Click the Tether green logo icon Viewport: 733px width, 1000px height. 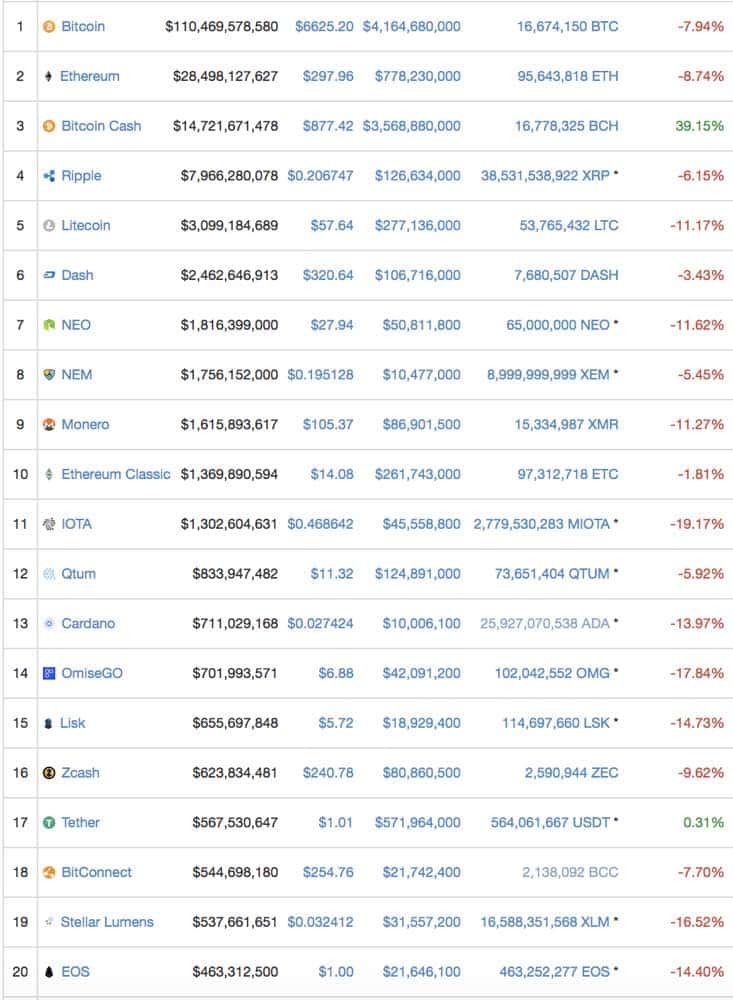49,823
